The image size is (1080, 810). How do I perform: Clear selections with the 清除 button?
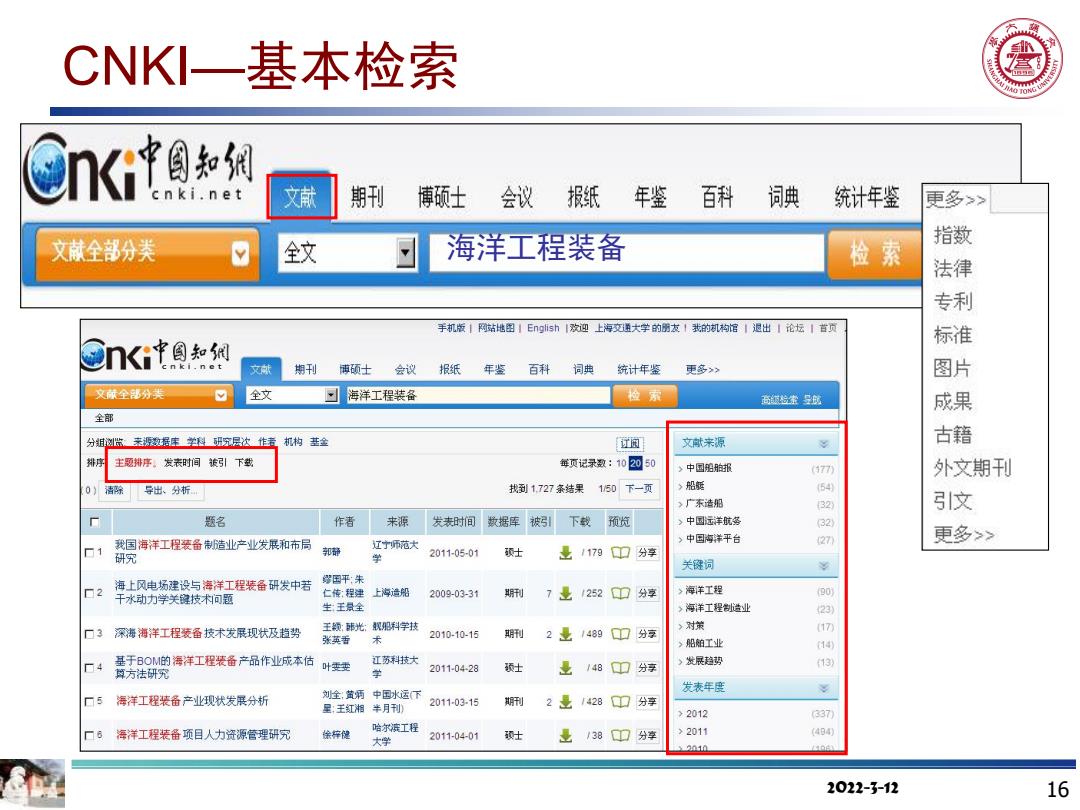[114, 490]
